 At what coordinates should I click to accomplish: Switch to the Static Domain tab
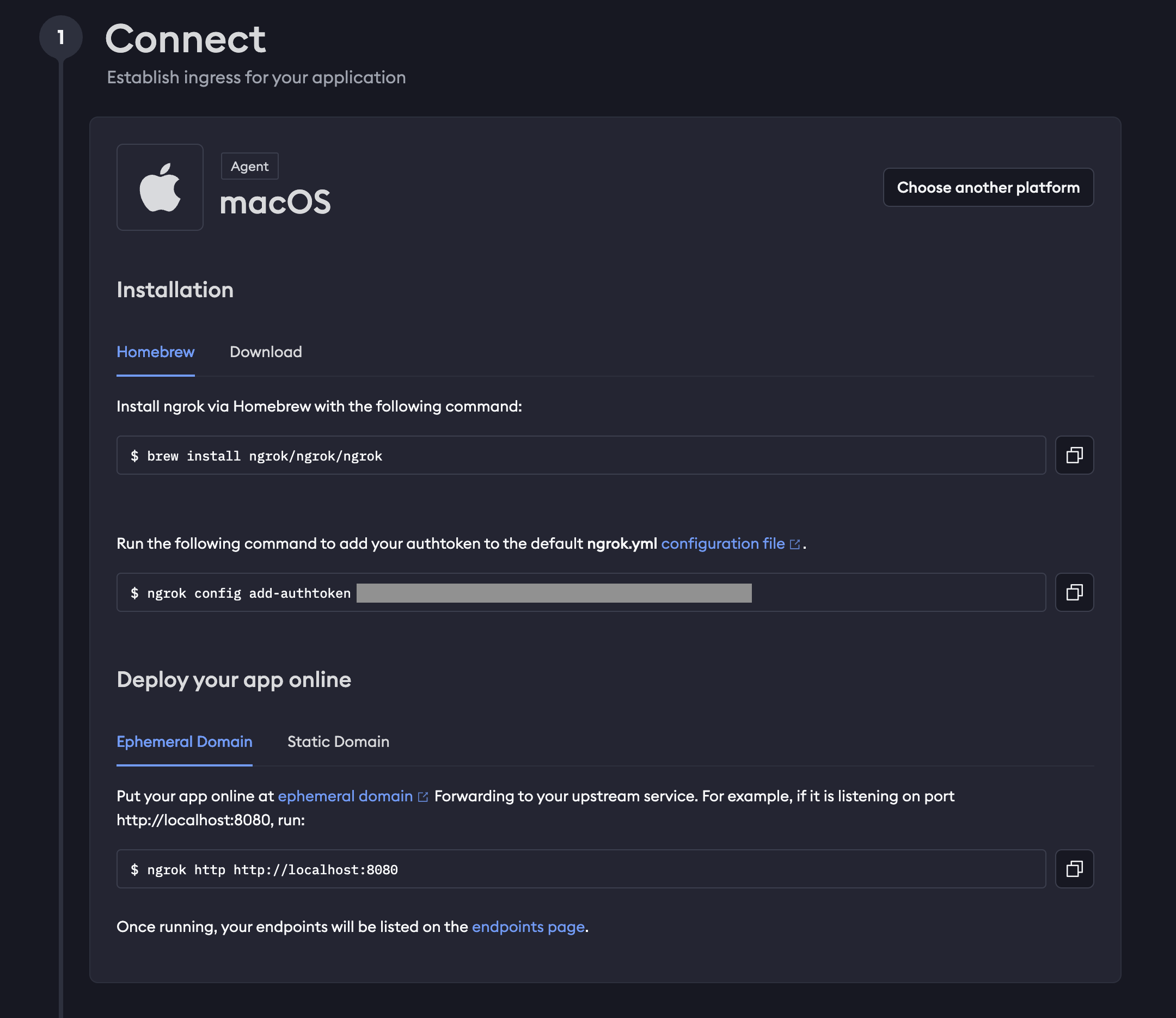coord(338,741)
